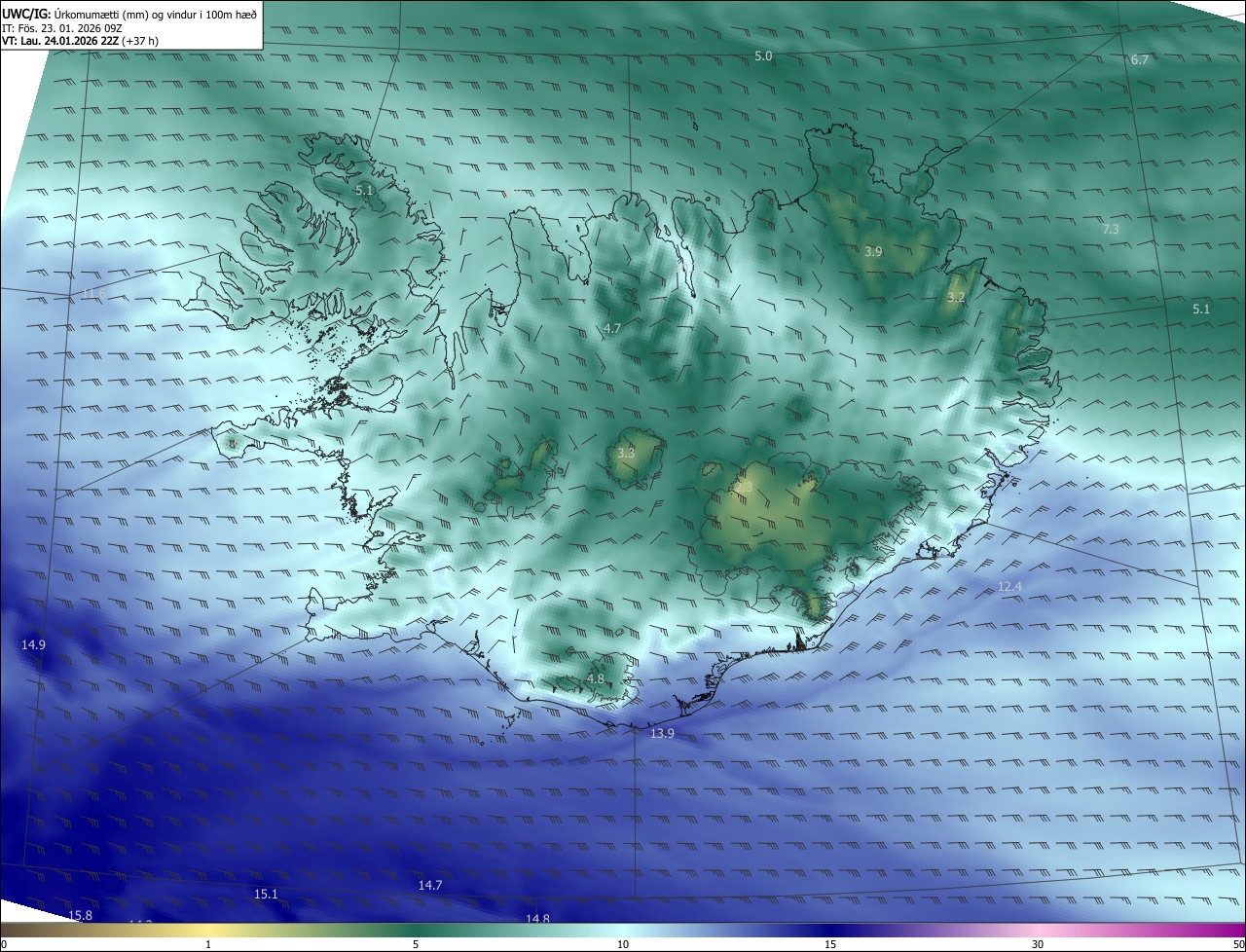Image resolution: width=1246 pixels, height=952 pixels.
Task: Click the 14.9 value label
Action: click(x=33, y=644)
